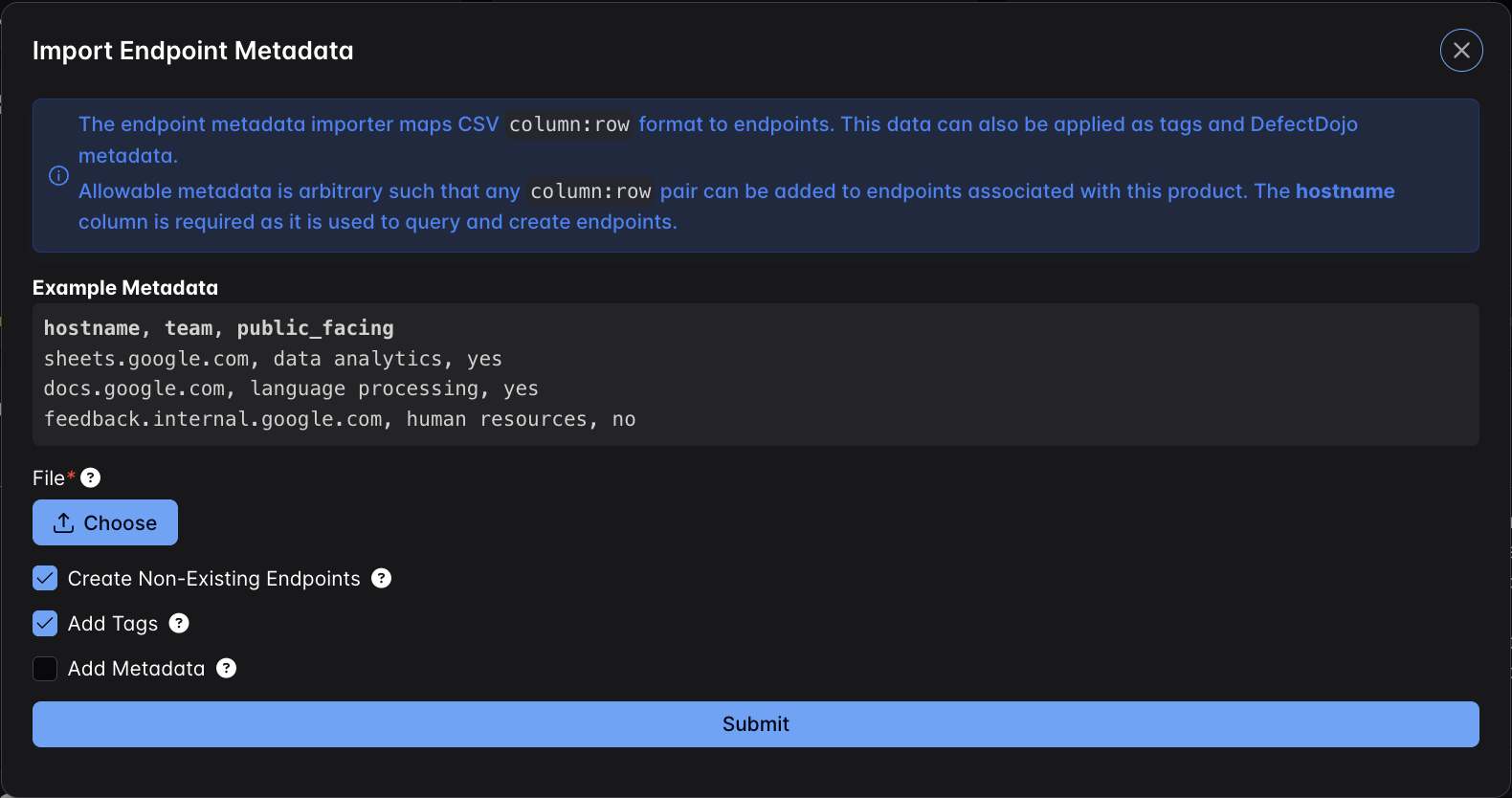Click the bold hostname word in the banner

pos(1345,191)
